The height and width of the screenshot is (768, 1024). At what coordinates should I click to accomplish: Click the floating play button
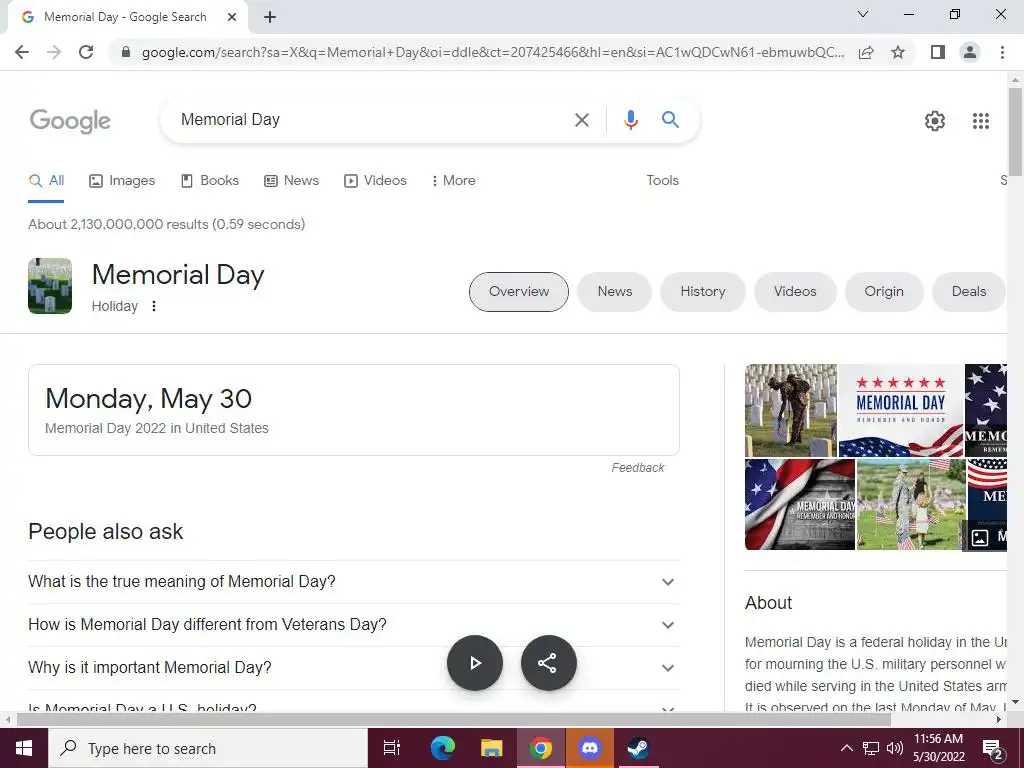tap(475, 663)
